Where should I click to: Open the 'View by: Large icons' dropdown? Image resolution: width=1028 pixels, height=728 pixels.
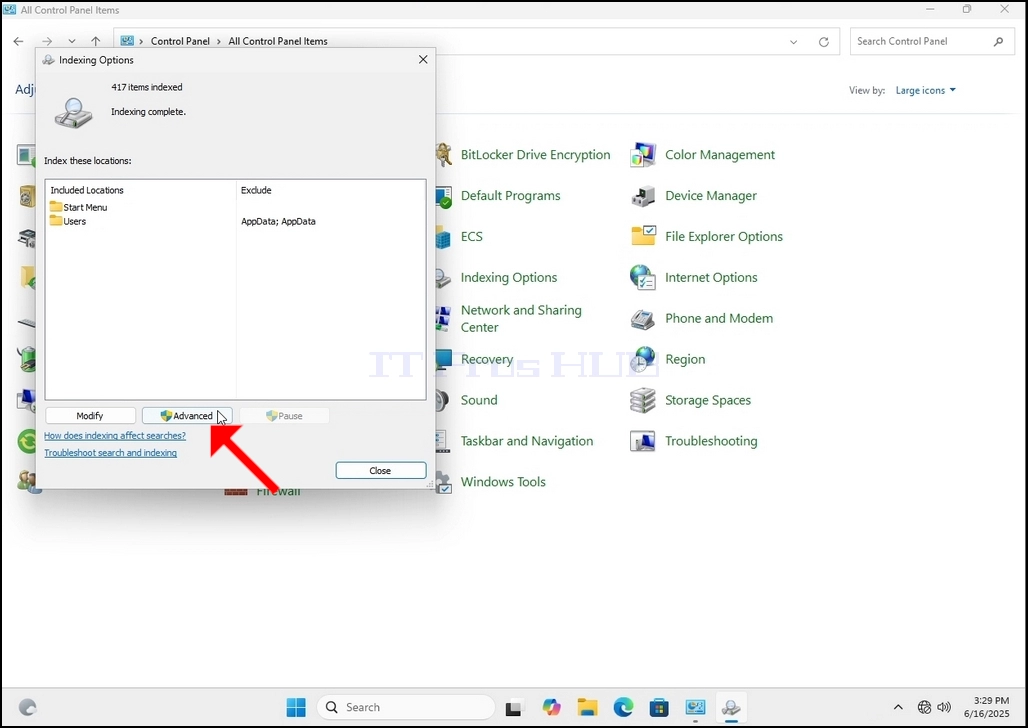click(926, 91)
